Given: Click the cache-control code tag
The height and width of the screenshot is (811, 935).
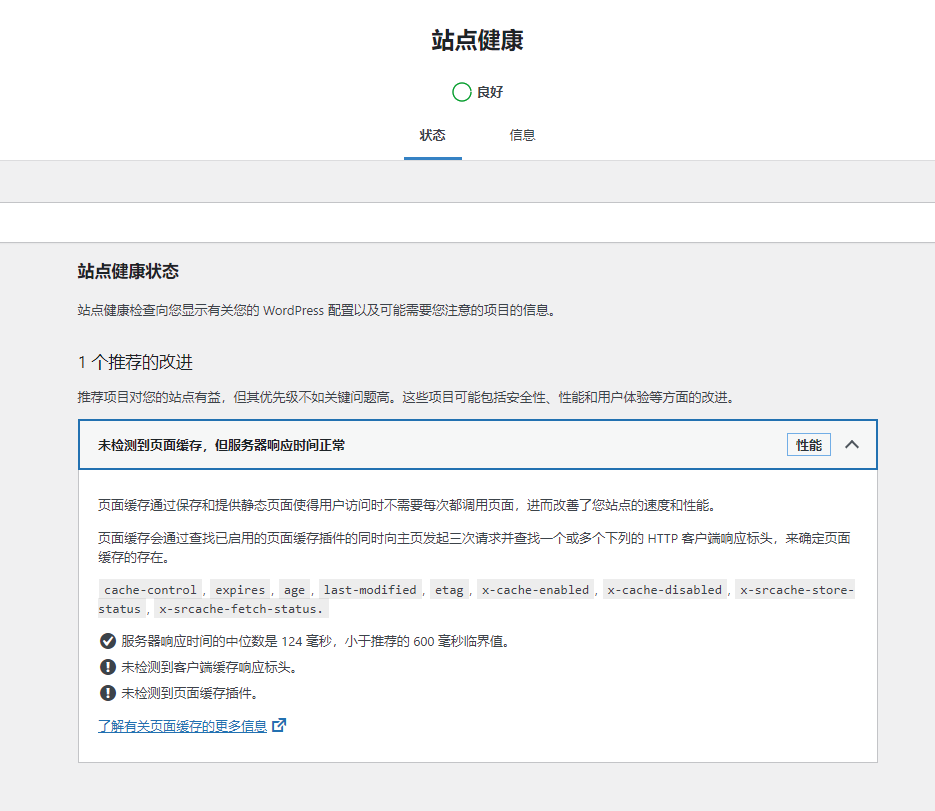Looking at the screenshot, I should tap(150, 590).
